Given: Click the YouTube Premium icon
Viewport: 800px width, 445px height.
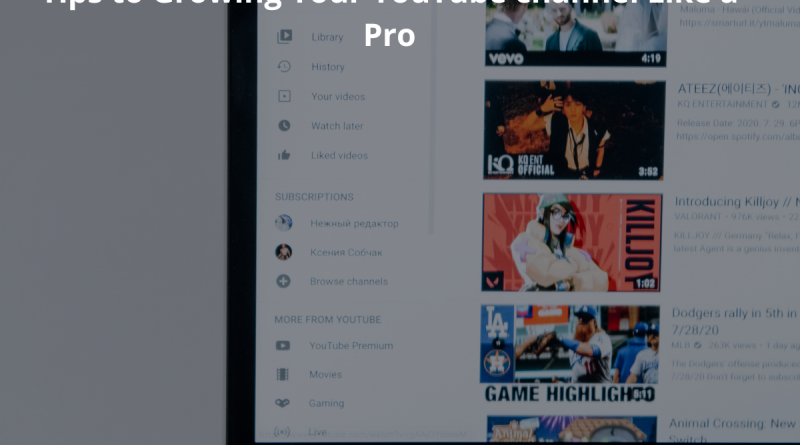Looking at the screenshot, I should [x=284, y=346].
